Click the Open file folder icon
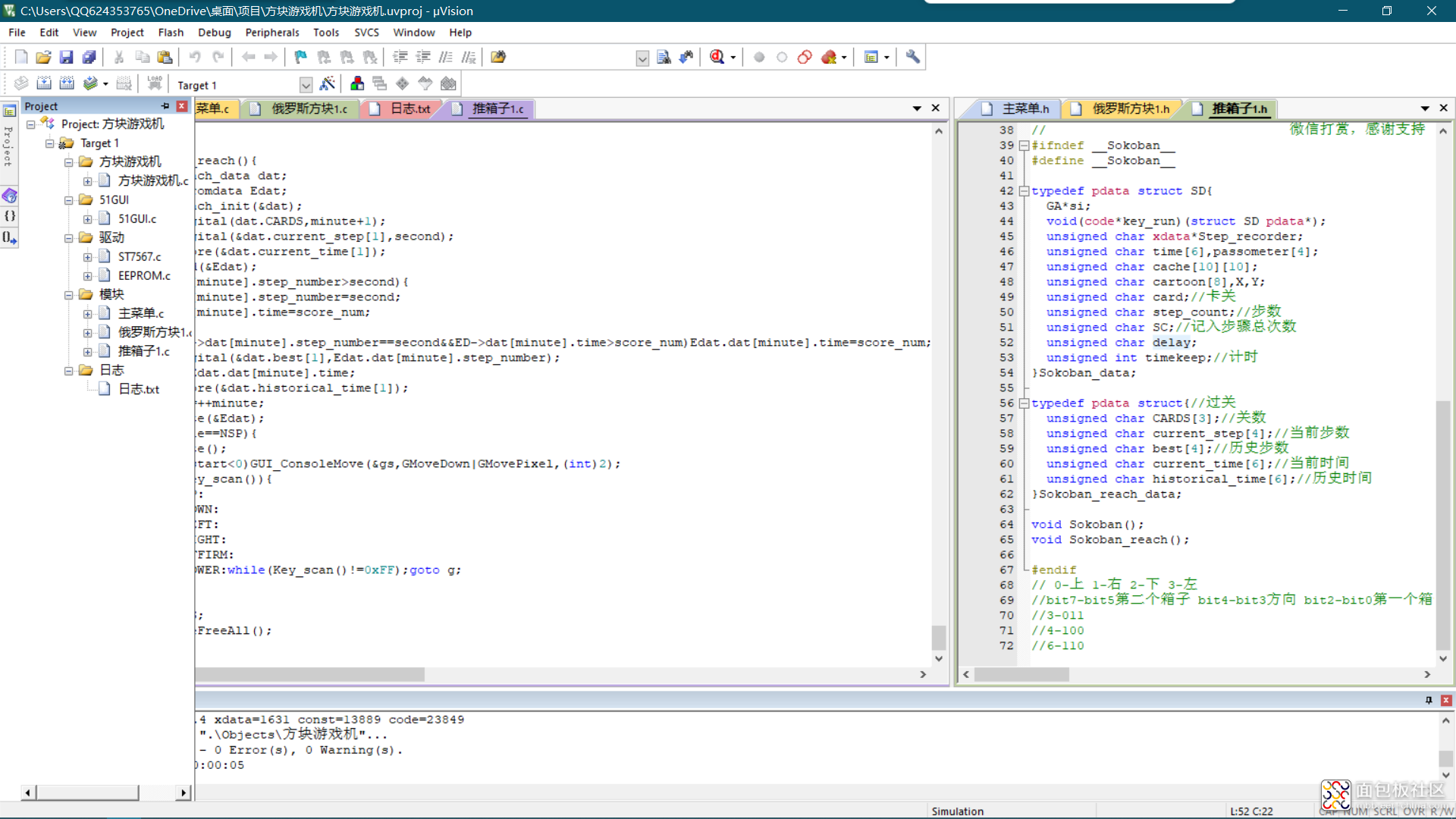This screenshot has width=1456, height=819. pyautogui.click(x=43, y=57)
